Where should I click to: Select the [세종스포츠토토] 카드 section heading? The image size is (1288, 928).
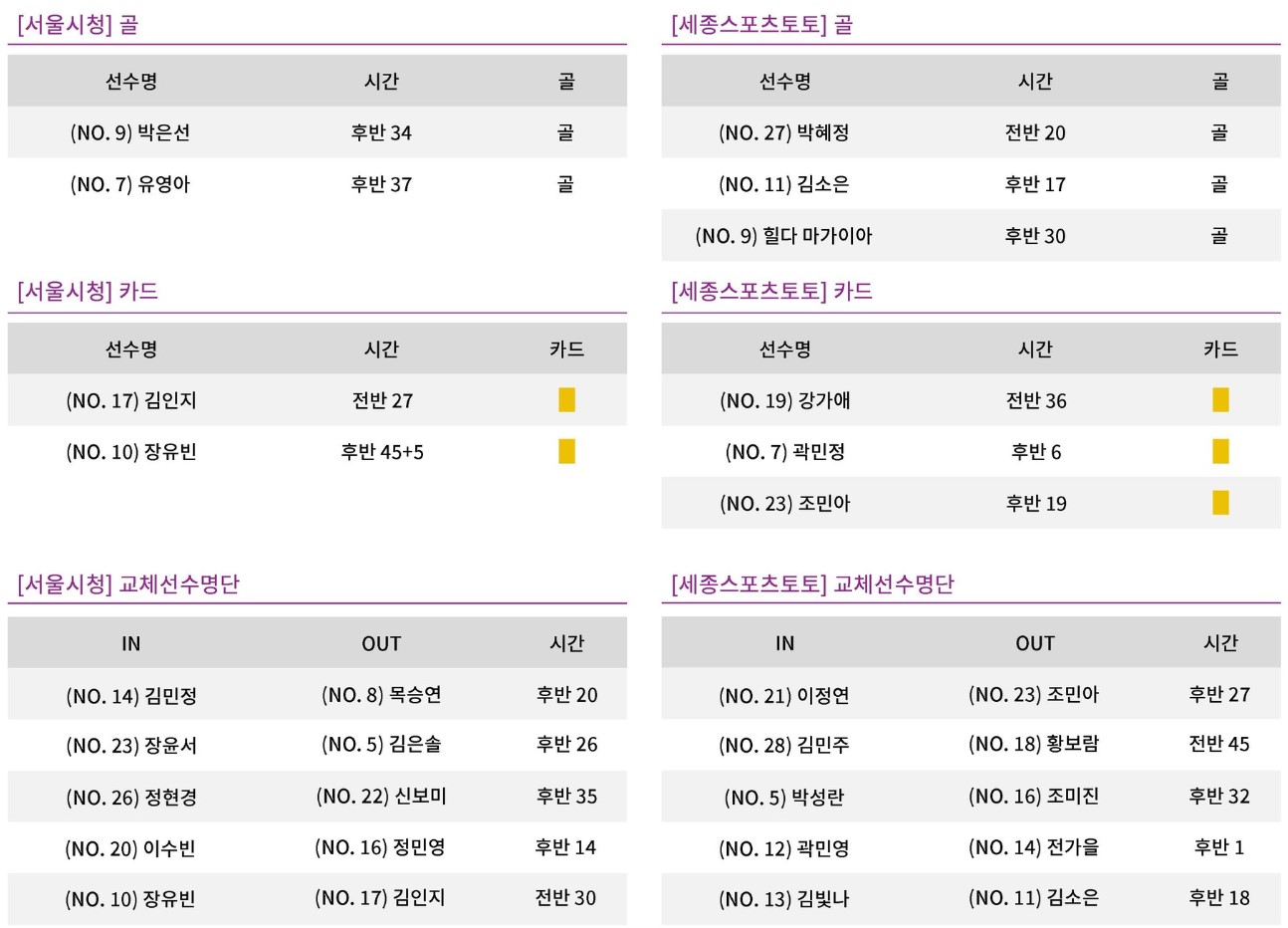click(x=771, y=291)
